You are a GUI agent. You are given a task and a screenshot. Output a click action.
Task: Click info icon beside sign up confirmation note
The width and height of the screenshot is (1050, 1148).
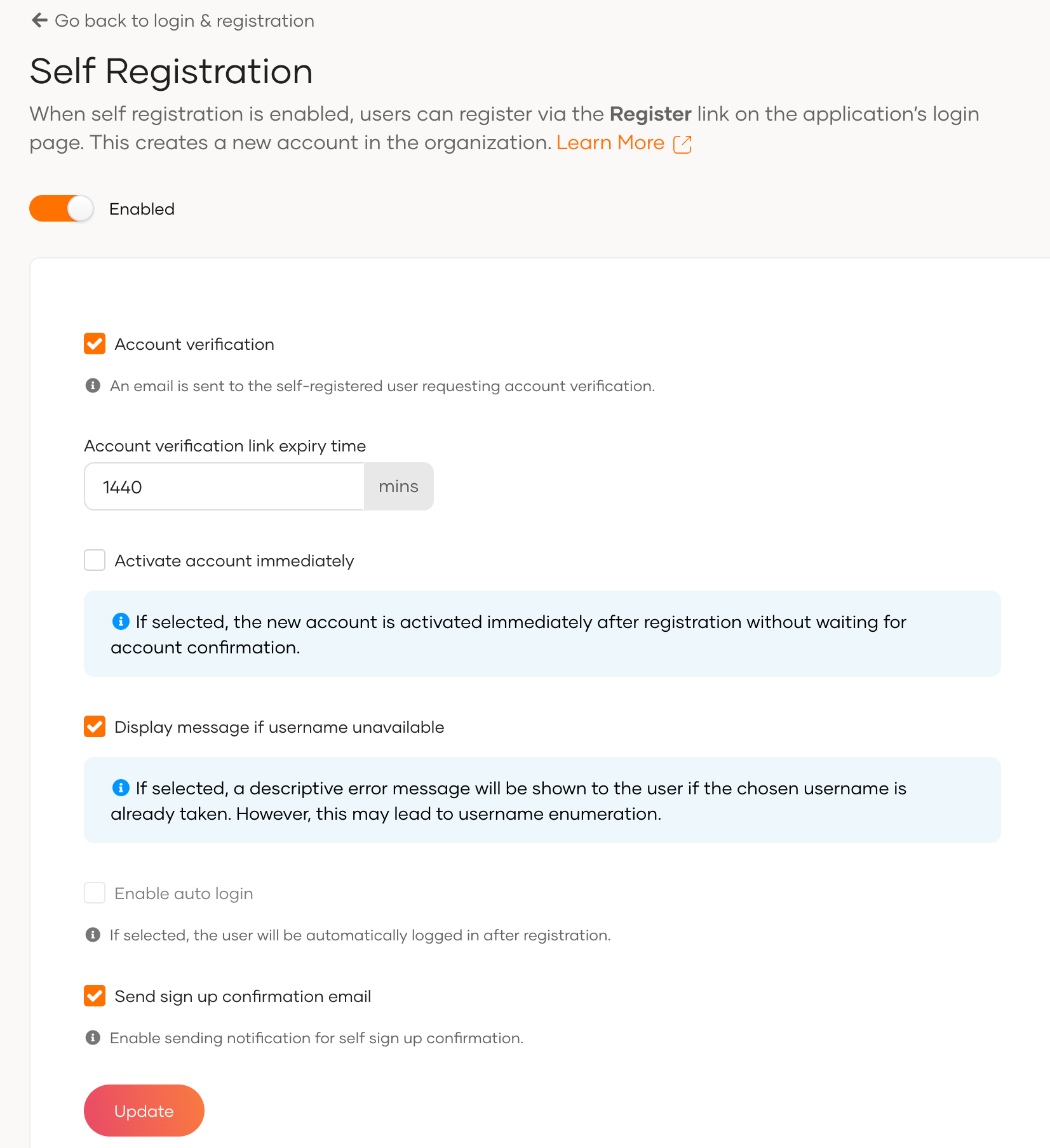click(93, 1038)
